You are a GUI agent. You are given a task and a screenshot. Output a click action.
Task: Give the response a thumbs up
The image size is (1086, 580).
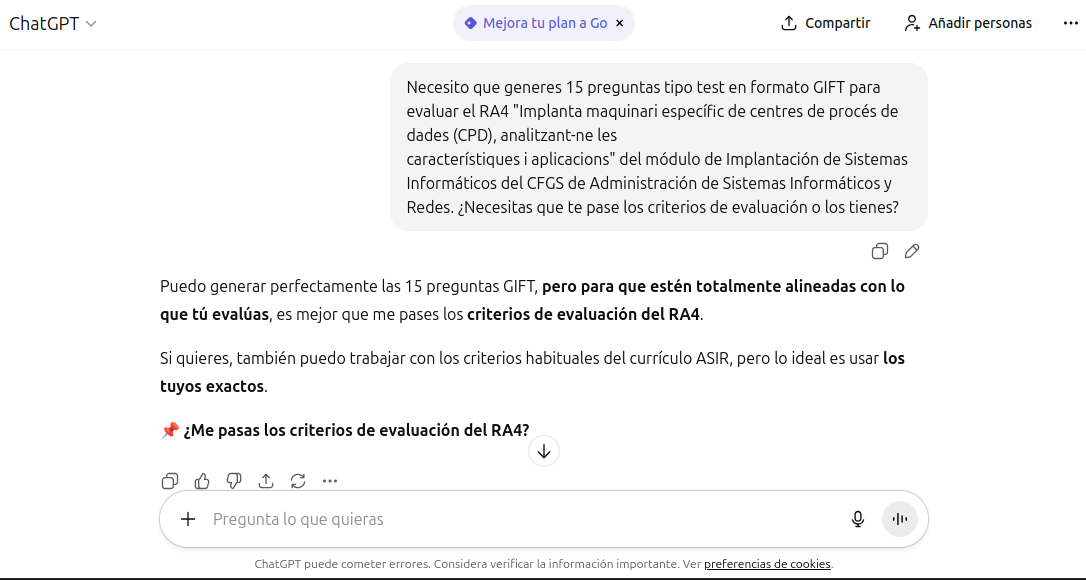[x=201, y=481]
